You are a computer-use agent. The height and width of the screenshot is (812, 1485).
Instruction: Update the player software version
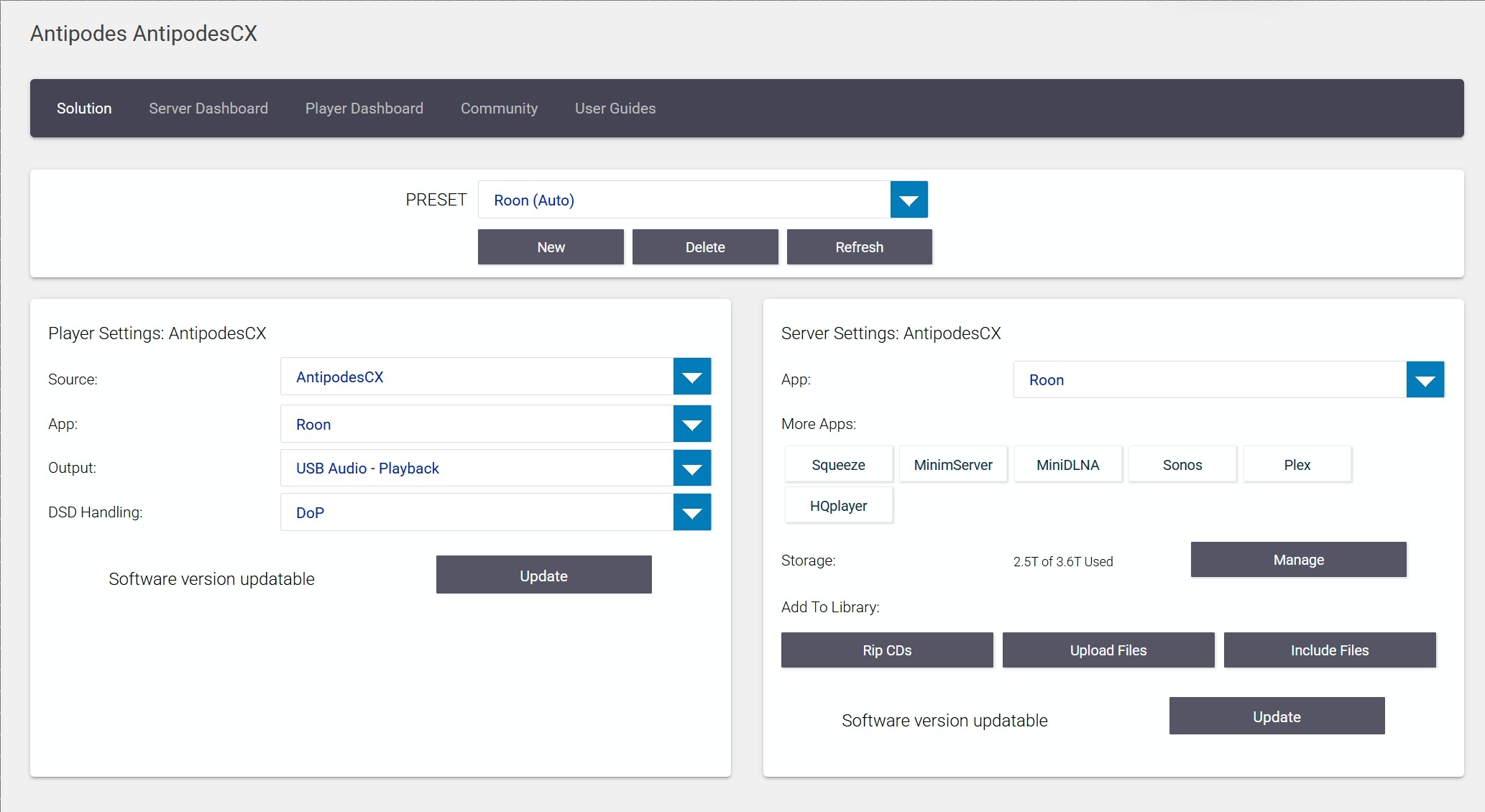coord(543,576)
